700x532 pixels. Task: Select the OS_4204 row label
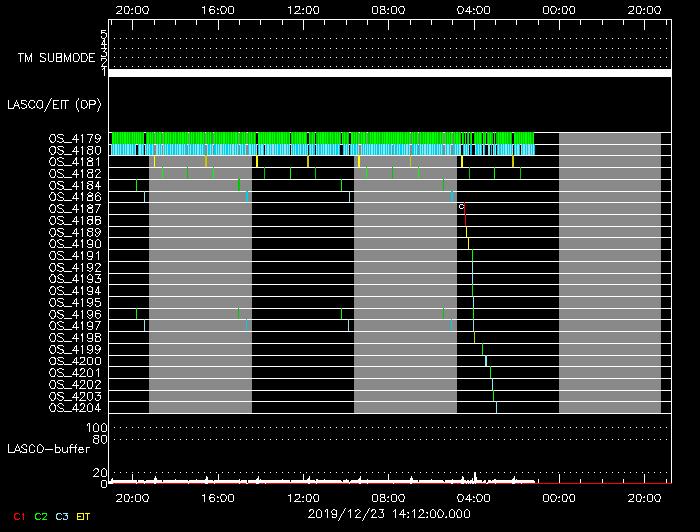75,407
